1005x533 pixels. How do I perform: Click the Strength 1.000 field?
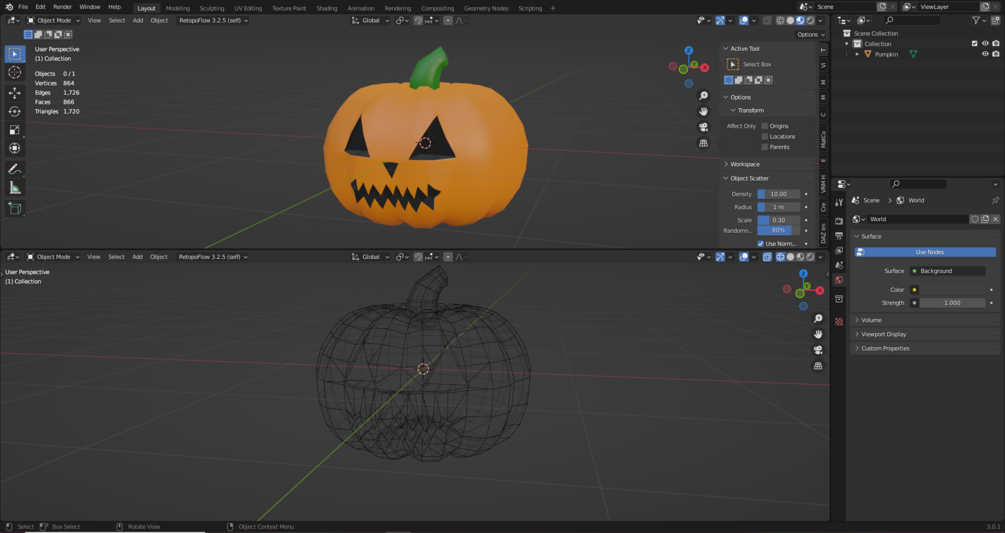952,302
